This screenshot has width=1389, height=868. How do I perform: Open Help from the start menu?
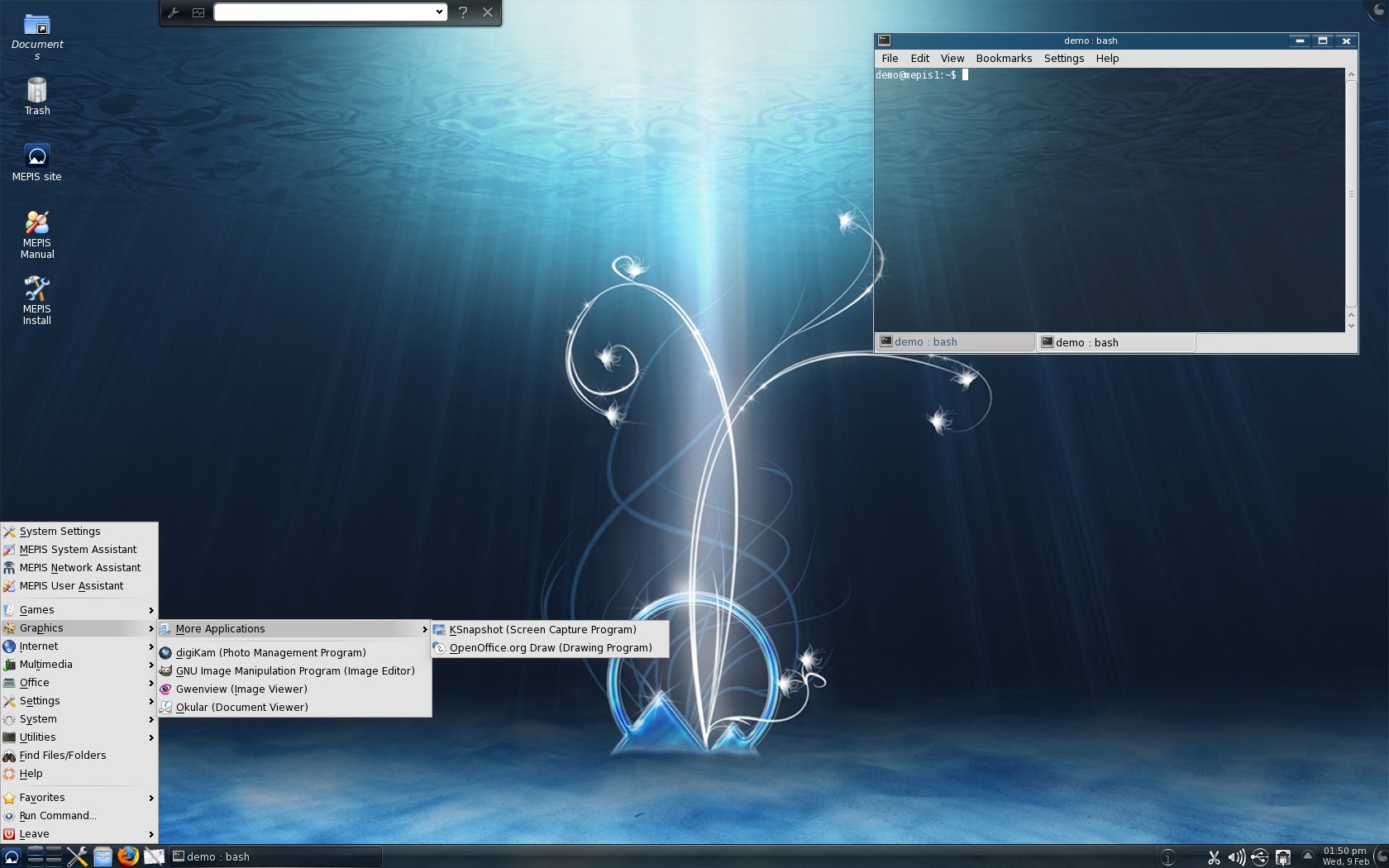click(x=79, y=774)
